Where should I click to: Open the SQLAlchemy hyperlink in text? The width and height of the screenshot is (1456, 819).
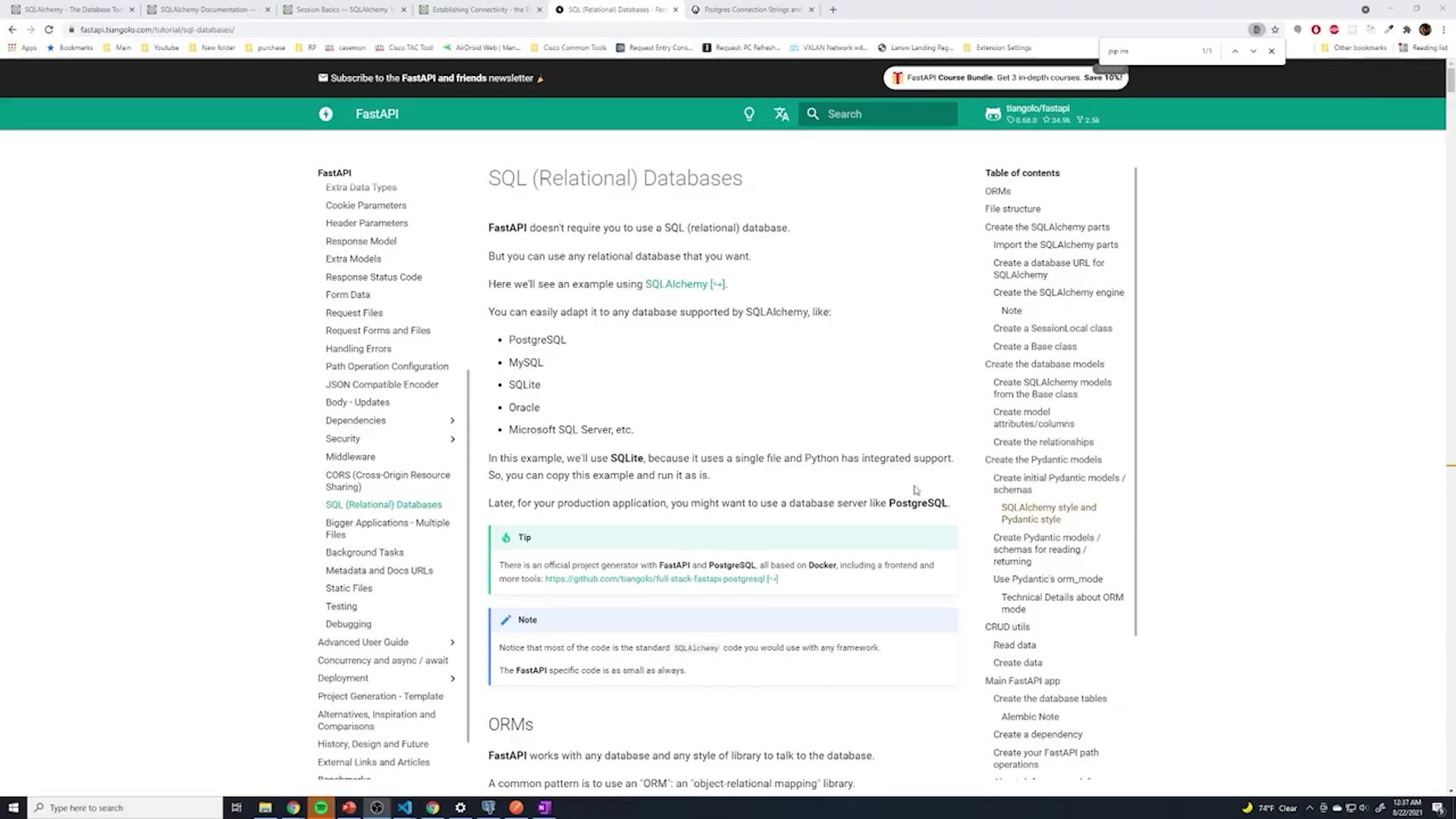coord(676,284)
